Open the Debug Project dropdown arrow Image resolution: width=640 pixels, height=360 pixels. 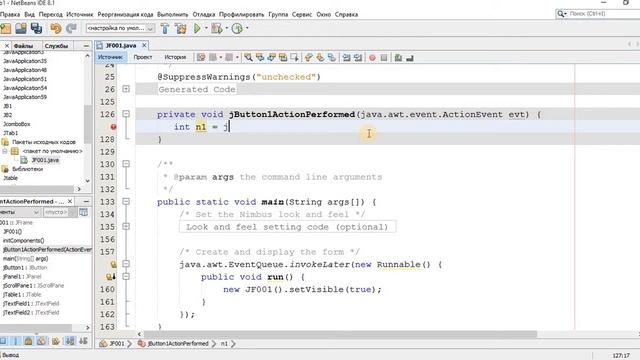[x=227, y=28]
